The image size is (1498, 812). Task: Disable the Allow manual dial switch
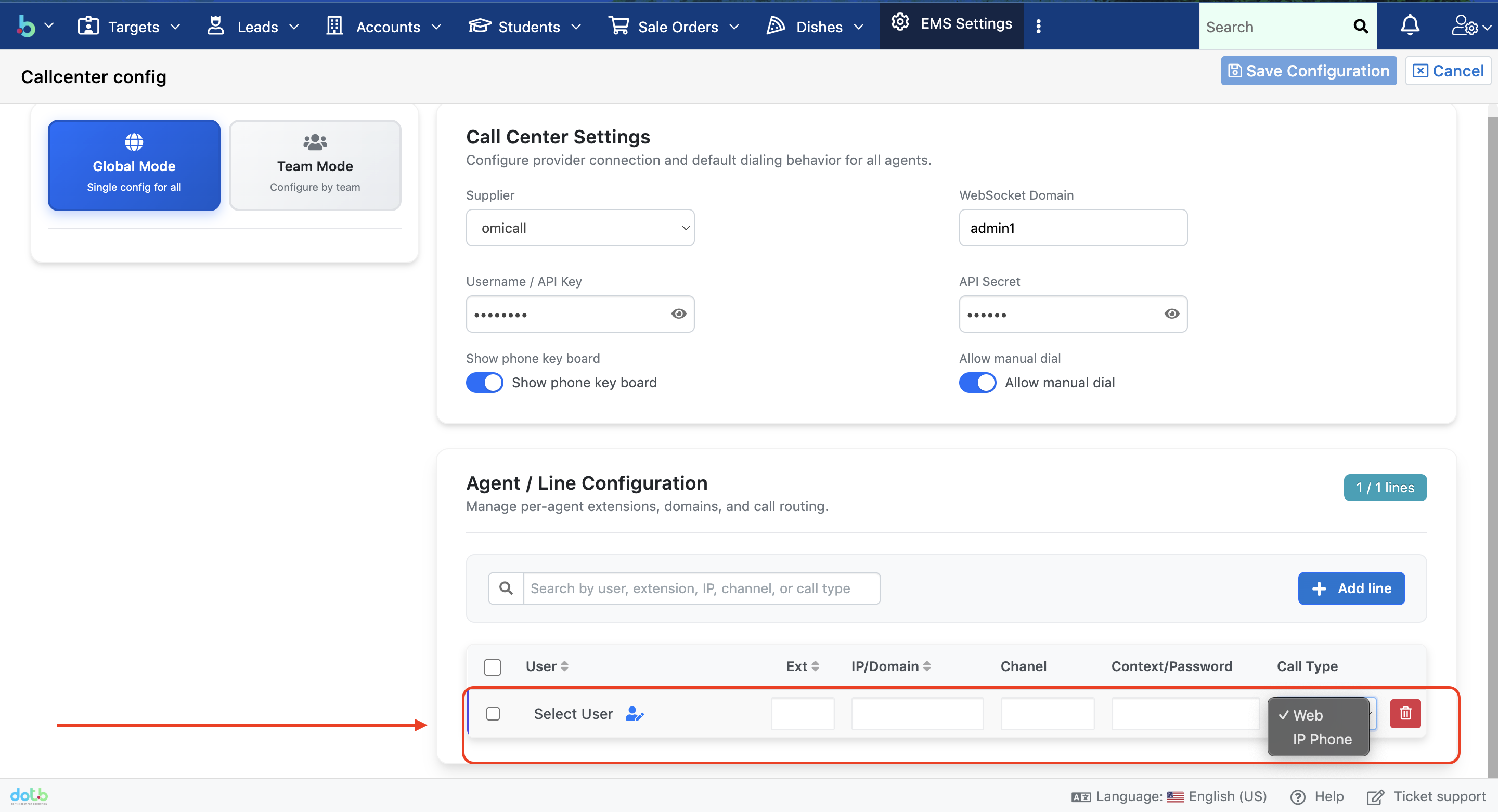977,383
